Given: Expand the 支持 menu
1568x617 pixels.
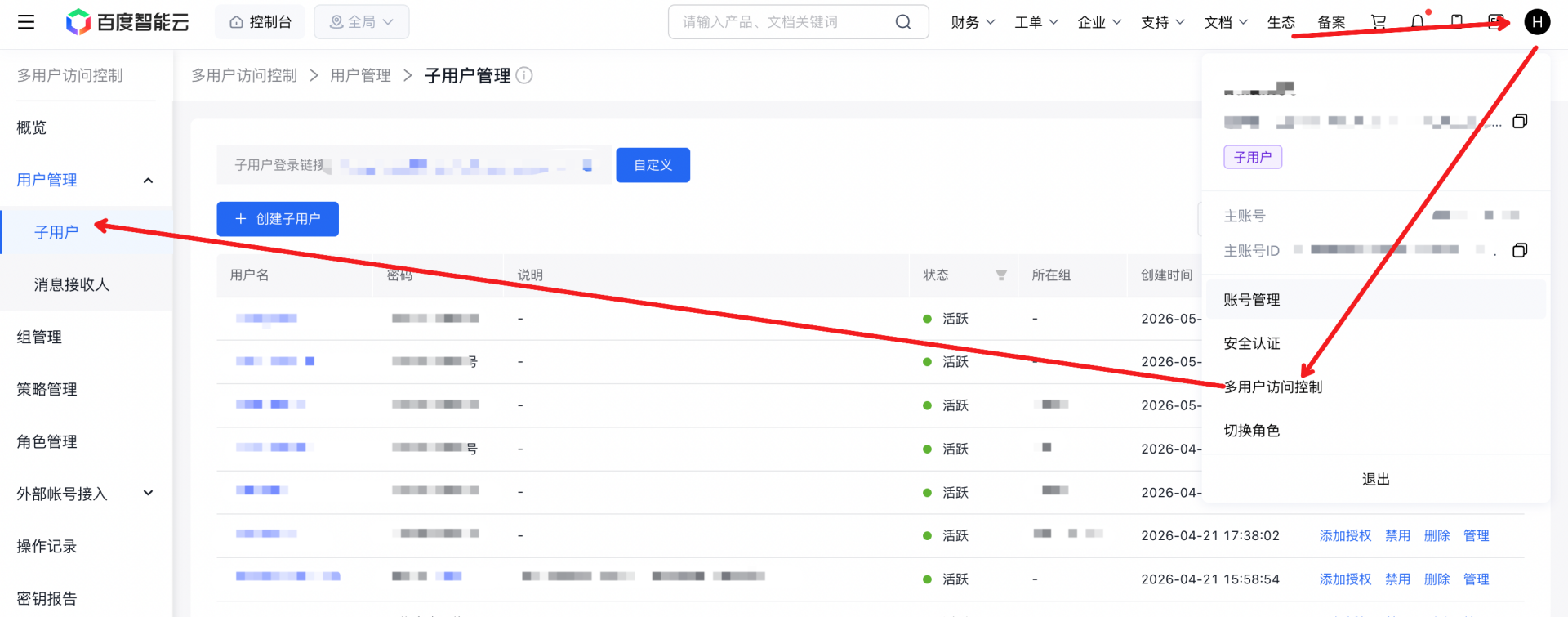Looking at the screenshot, I should click(x=1163, y=22).
